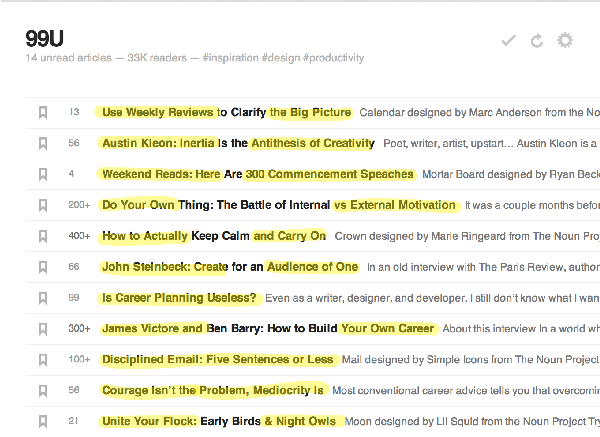The width and height of the screenshot is (600, 437).
Task: Open feed settings gear icon
Action: (x=565, y=40)
